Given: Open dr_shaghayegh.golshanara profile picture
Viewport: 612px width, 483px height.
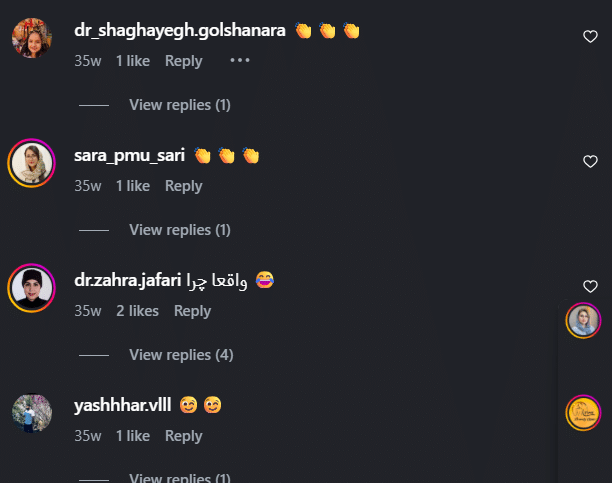Looking at the screenshot, I should coord(32,38).
